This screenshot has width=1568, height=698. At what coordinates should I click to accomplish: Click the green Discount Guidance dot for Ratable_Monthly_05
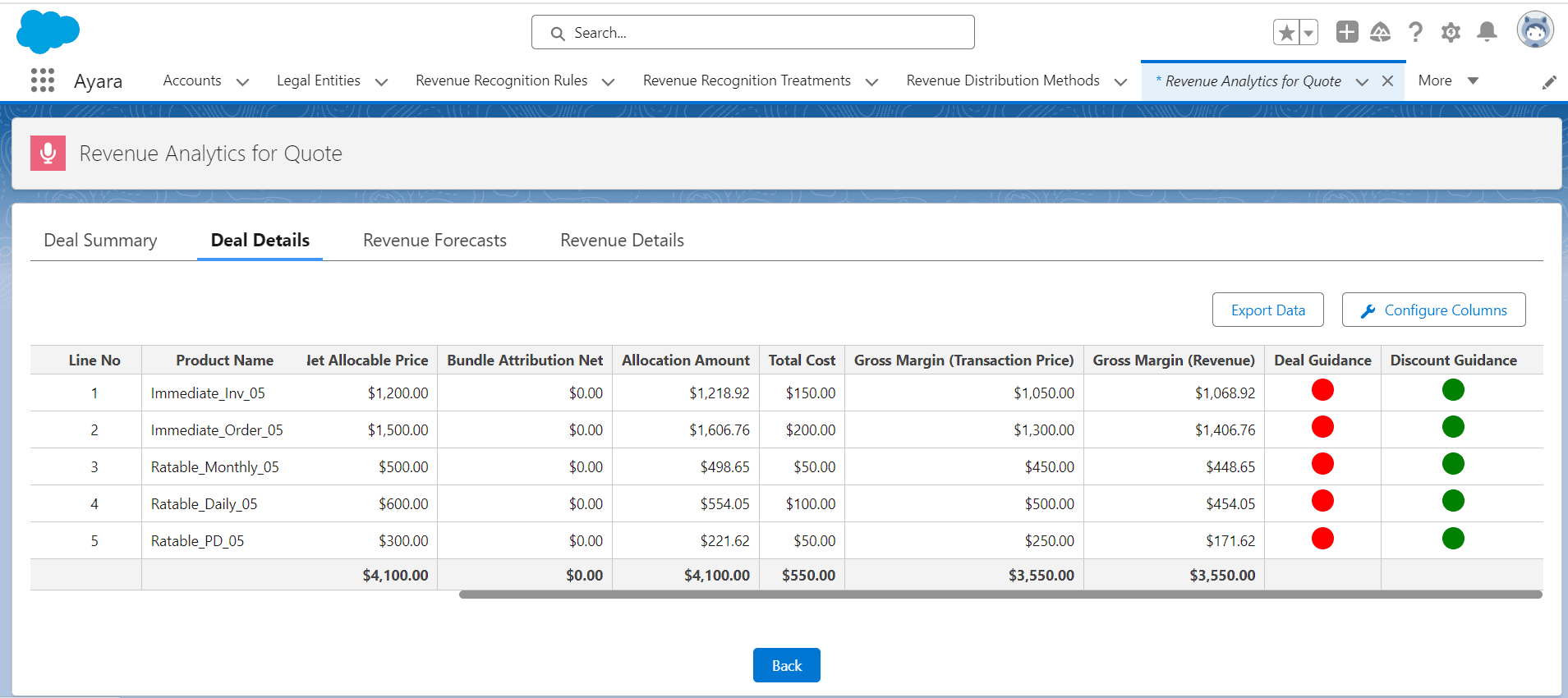tap(1453, 464)
